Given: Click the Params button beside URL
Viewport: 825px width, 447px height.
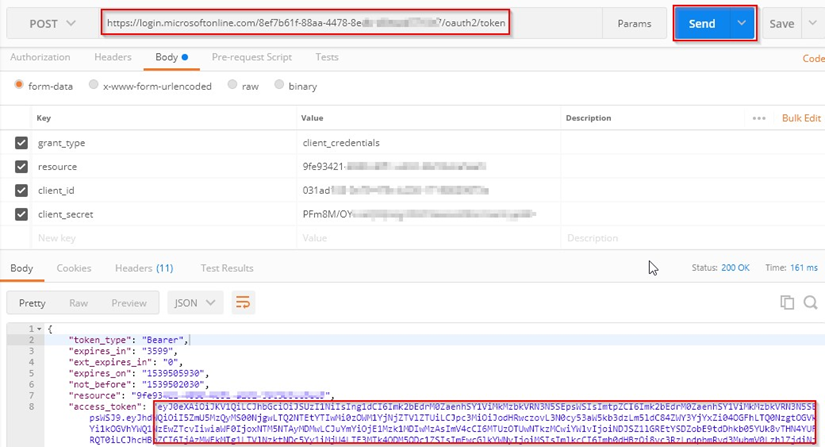Looking at the screenshot, I should [x=634, y=23].
